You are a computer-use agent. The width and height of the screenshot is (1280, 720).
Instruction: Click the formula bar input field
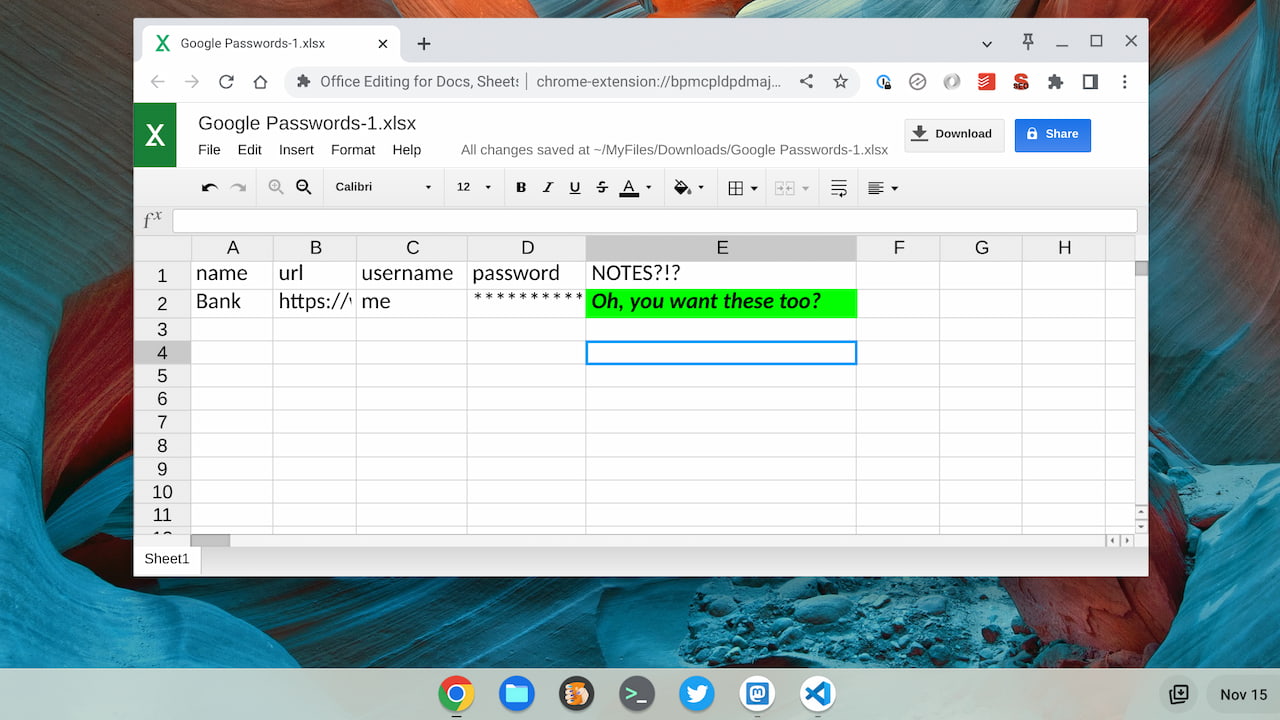point(655,221)
